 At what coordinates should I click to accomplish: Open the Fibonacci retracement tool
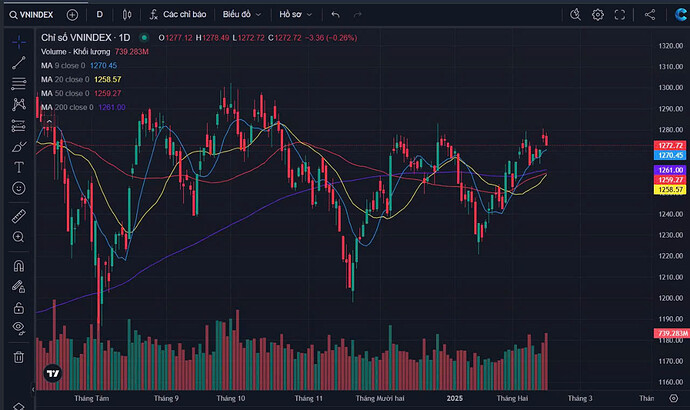[19, 82]
